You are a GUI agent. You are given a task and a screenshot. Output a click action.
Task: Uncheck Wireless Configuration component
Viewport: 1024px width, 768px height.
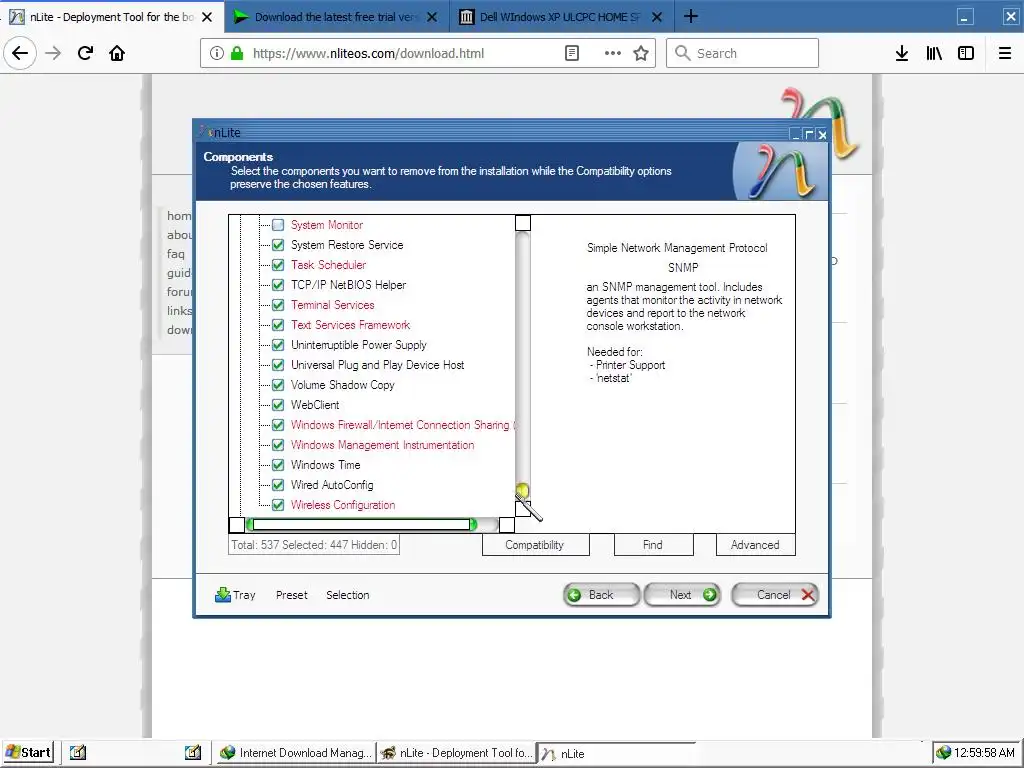[x=278, y=505]
